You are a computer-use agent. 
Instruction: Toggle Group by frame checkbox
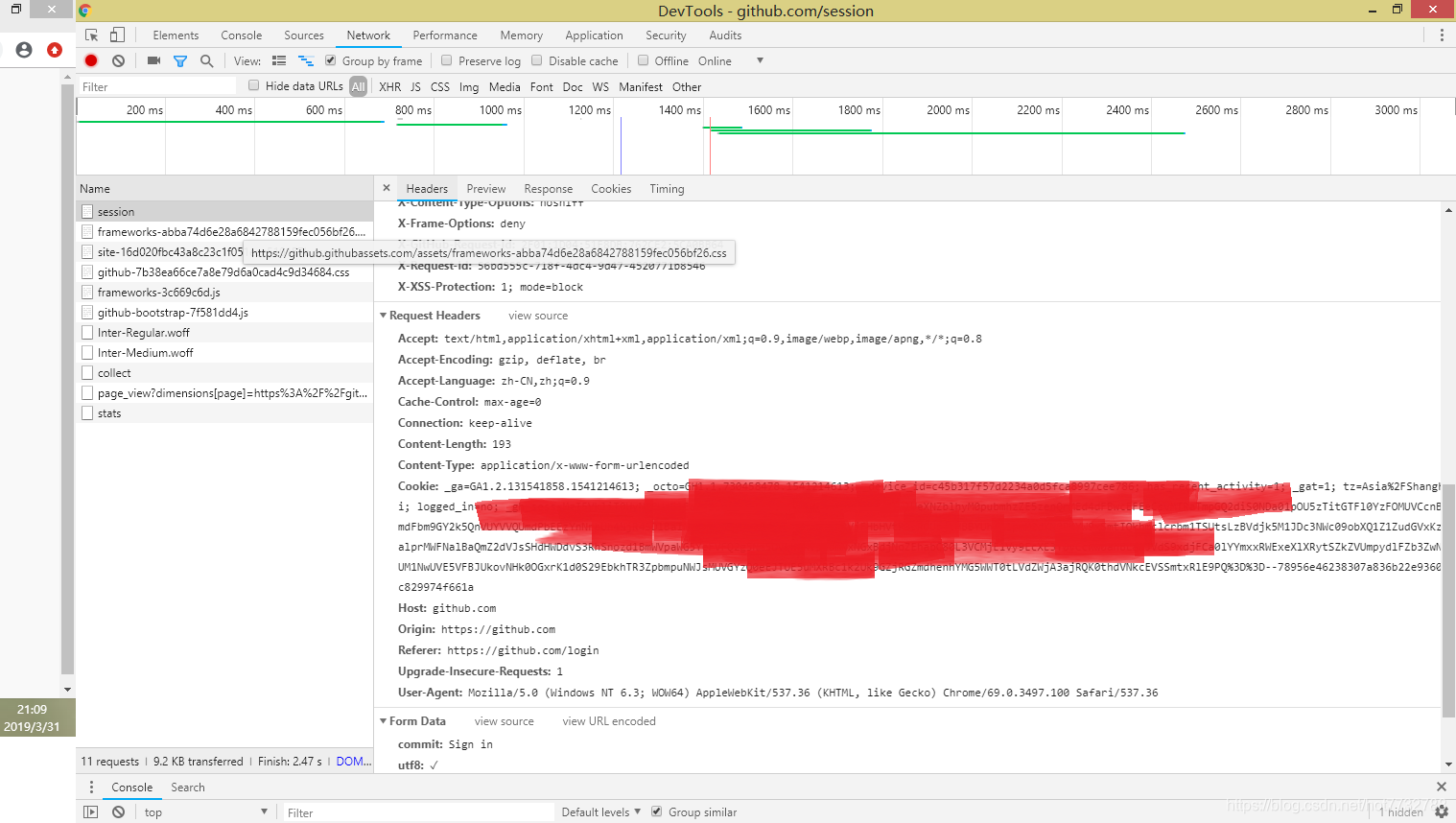pyautogui.click(x=331, y=60)
